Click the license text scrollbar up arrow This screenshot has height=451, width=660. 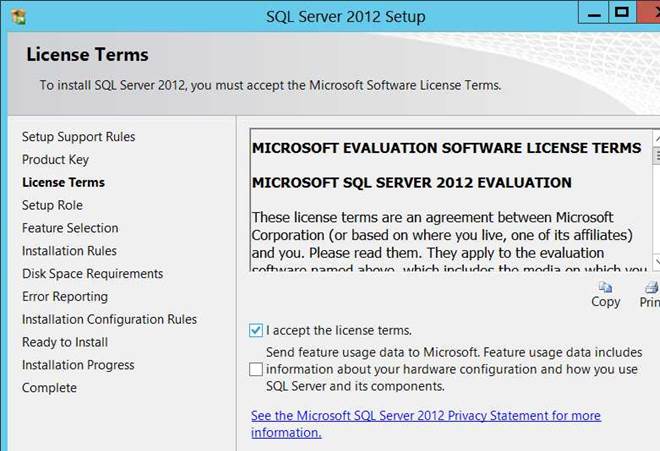tap(657, 138)
